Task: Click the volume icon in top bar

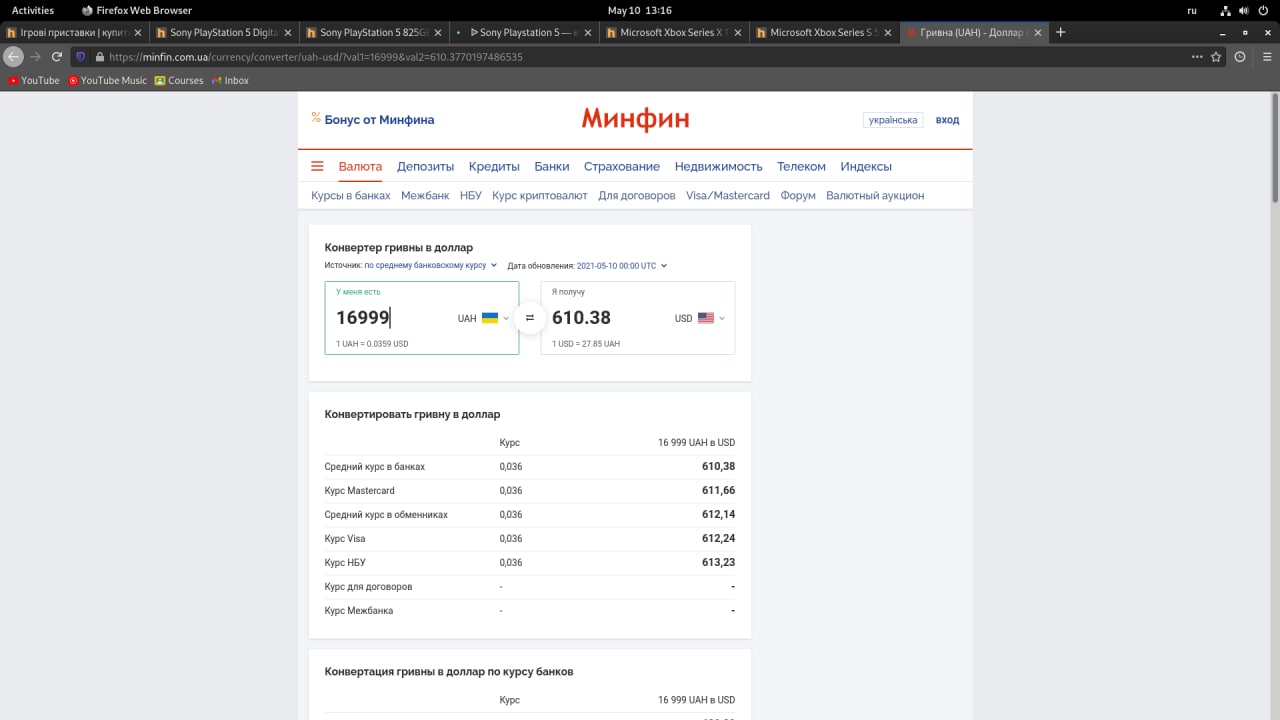Action: (1246, 10)
